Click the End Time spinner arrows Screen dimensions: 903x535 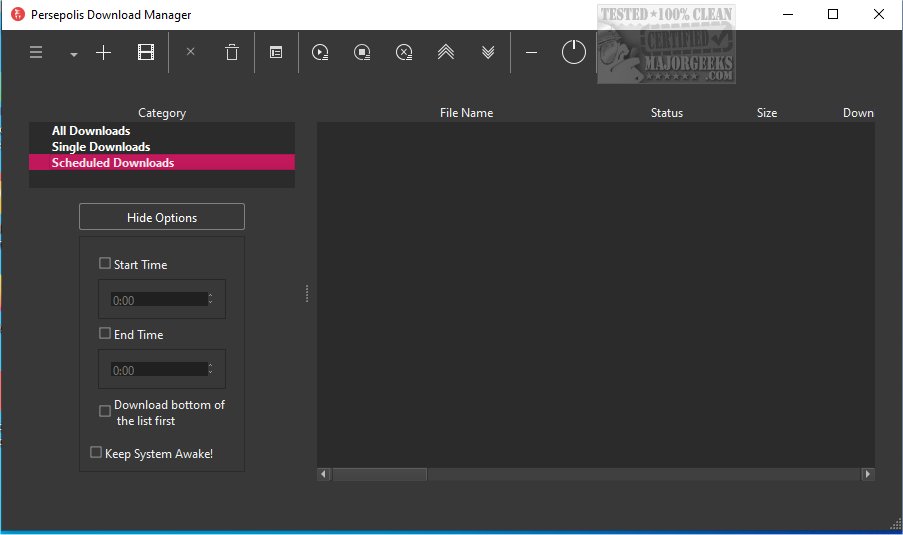(x=209, y=369)
